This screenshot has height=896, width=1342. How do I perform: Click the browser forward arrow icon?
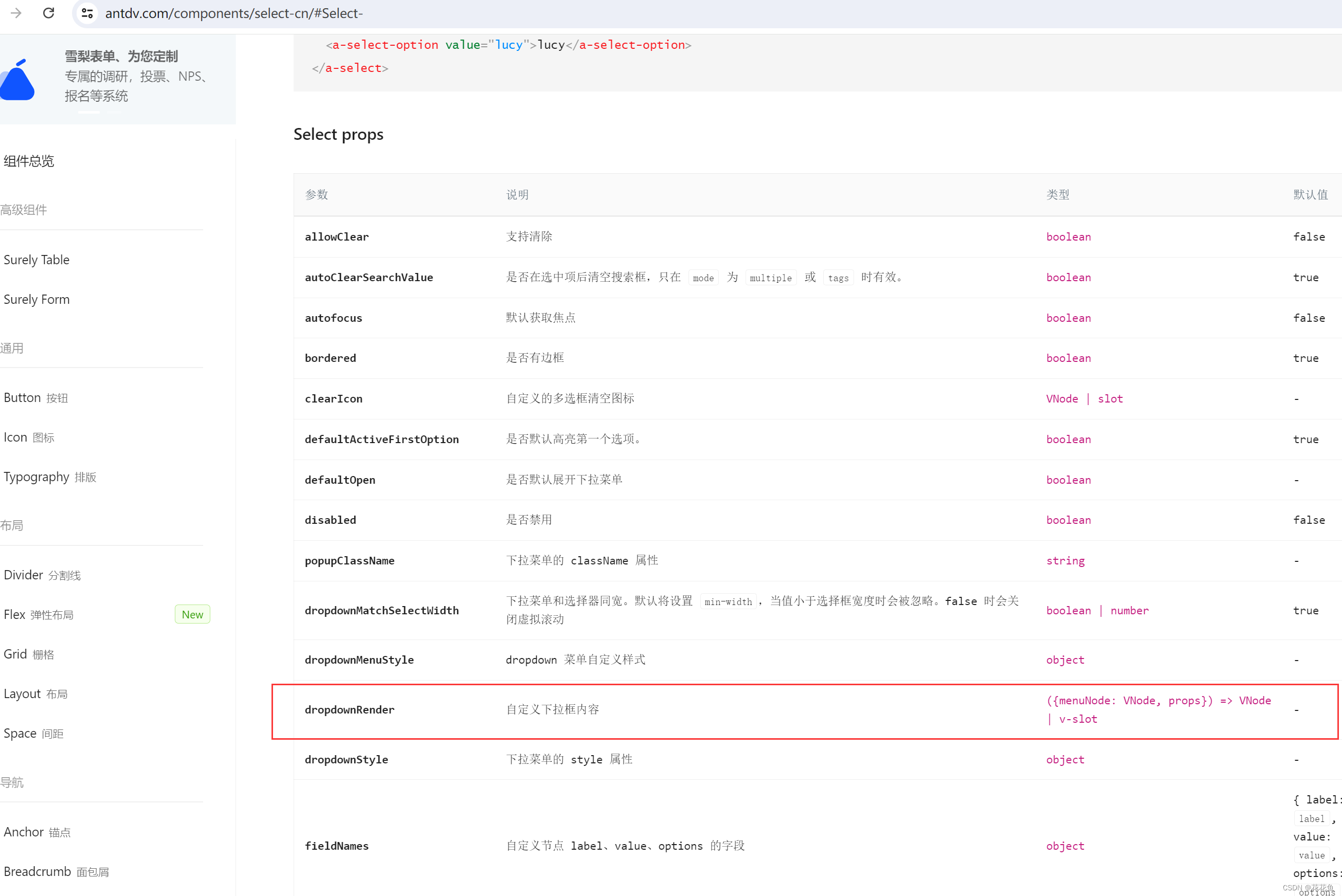pyautogui.click(x=16, y=13)
